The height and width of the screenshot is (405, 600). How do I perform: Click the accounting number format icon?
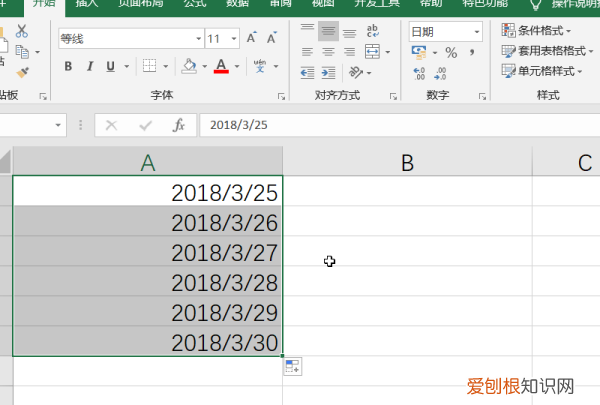[x=419, y=52]
